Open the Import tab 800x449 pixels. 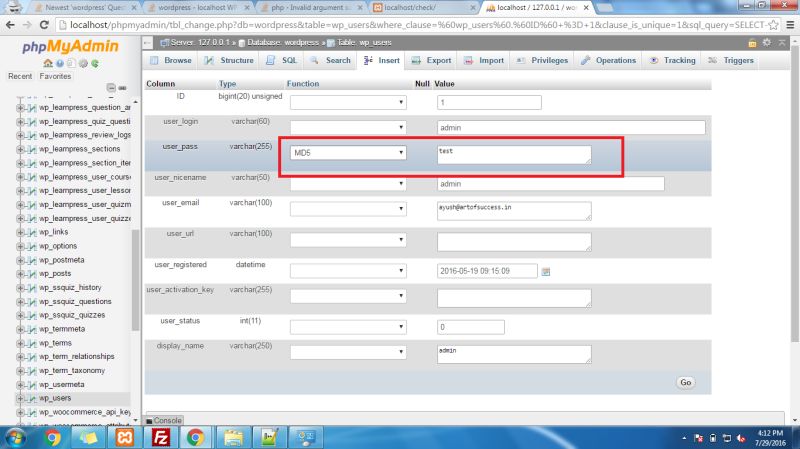[484, 60]
